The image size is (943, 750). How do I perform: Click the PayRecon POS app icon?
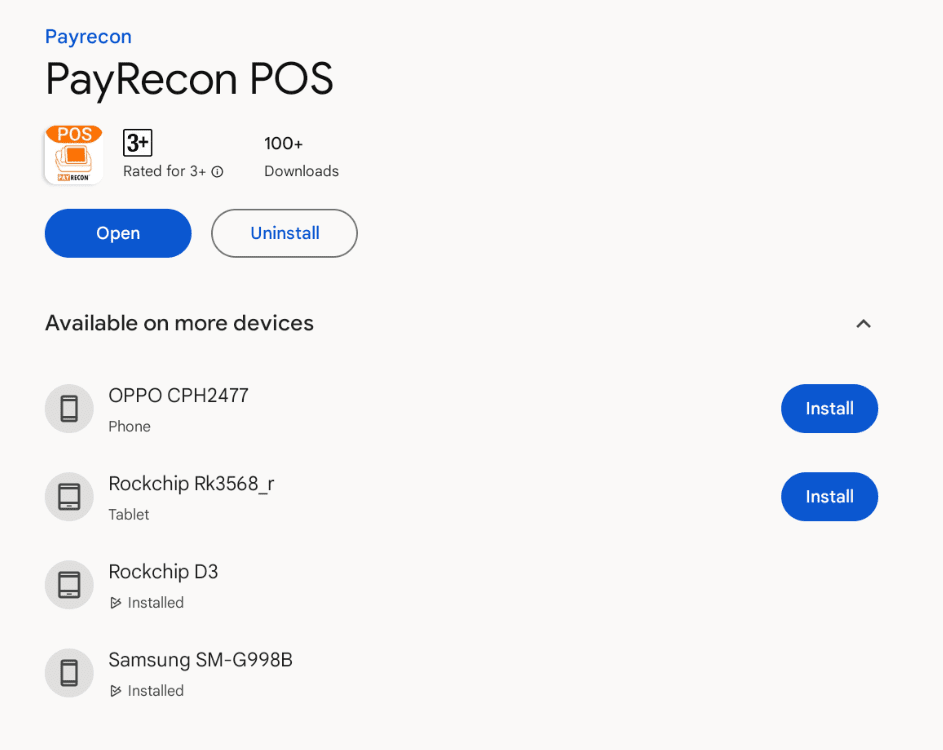tap(74, 155)
